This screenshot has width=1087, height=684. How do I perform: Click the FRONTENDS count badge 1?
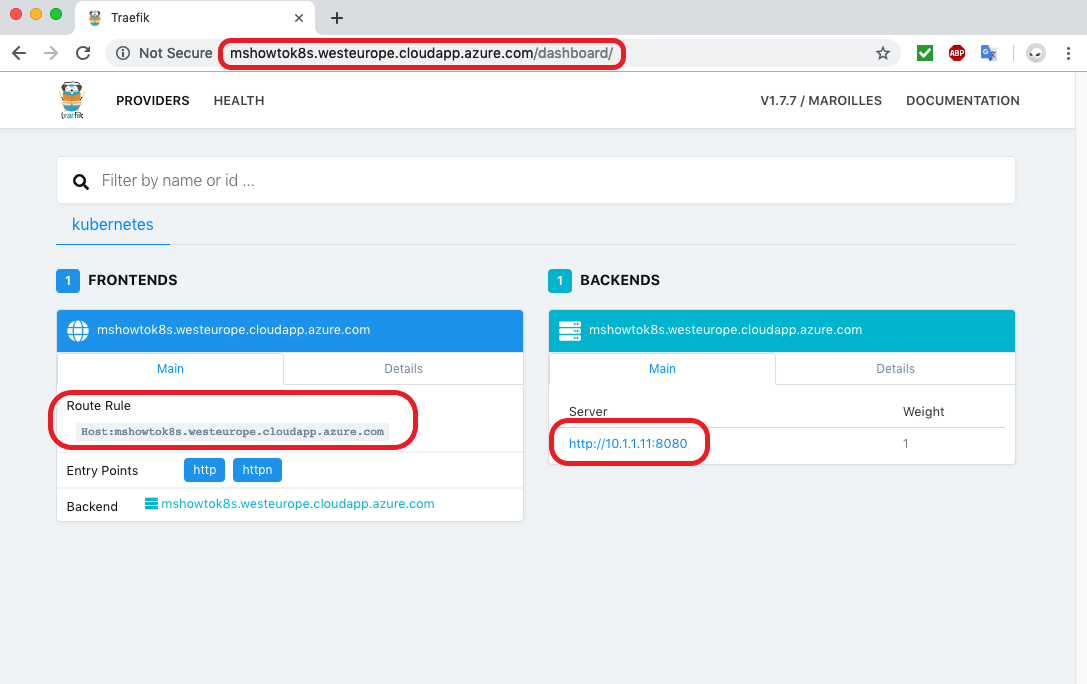[x=68, y=281]
